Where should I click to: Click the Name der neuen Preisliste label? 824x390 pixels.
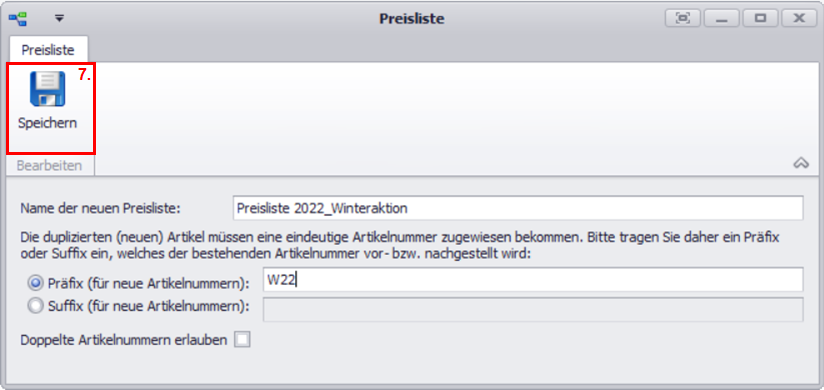coord(100,208)
